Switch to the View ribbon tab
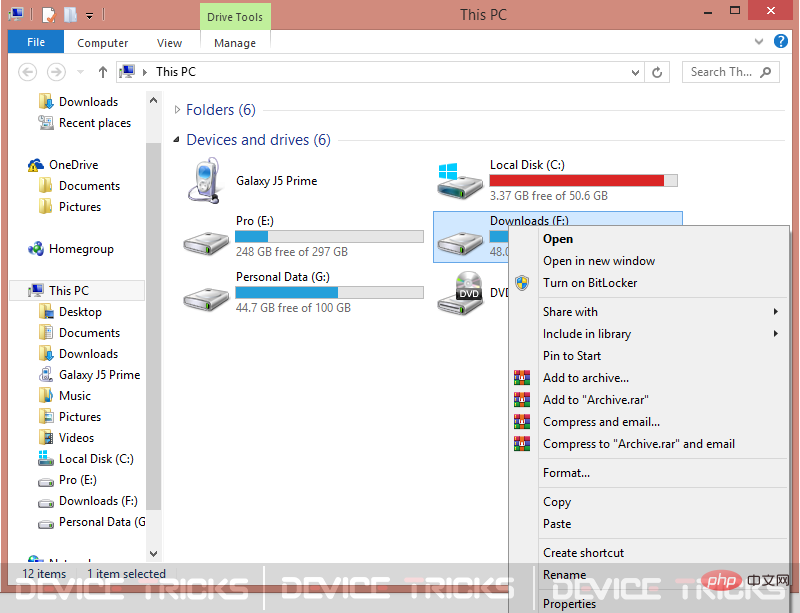 tap(169, 43)
